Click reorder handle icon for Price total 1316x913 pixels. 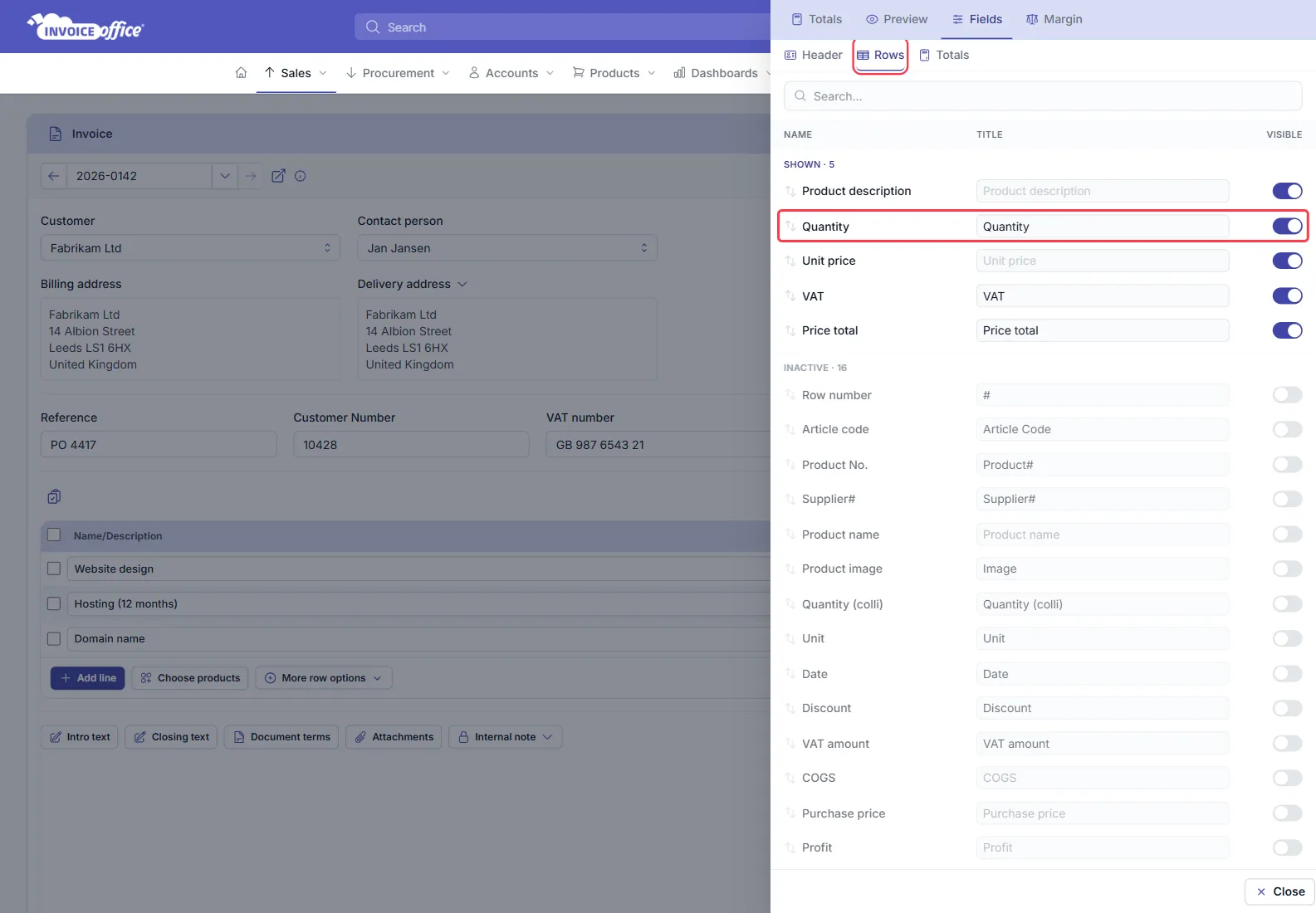(790, 330)
